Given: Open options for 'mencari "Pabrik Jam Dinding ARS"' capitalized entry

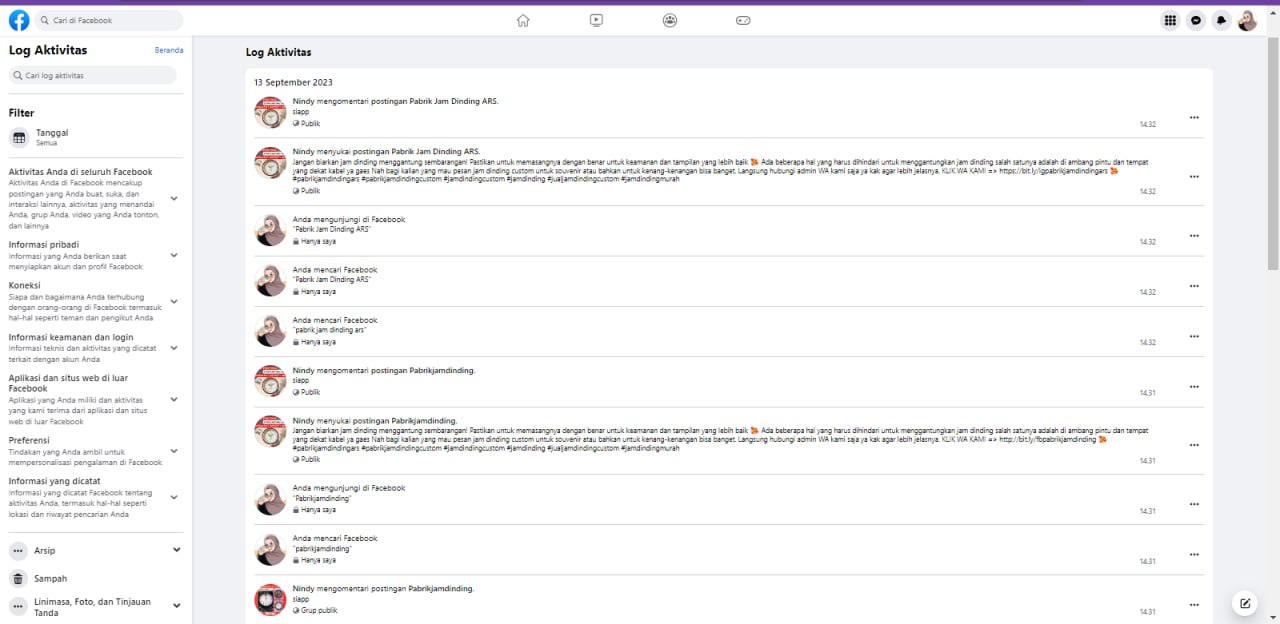Looking at the screenshot, I should click(1194, 286).
